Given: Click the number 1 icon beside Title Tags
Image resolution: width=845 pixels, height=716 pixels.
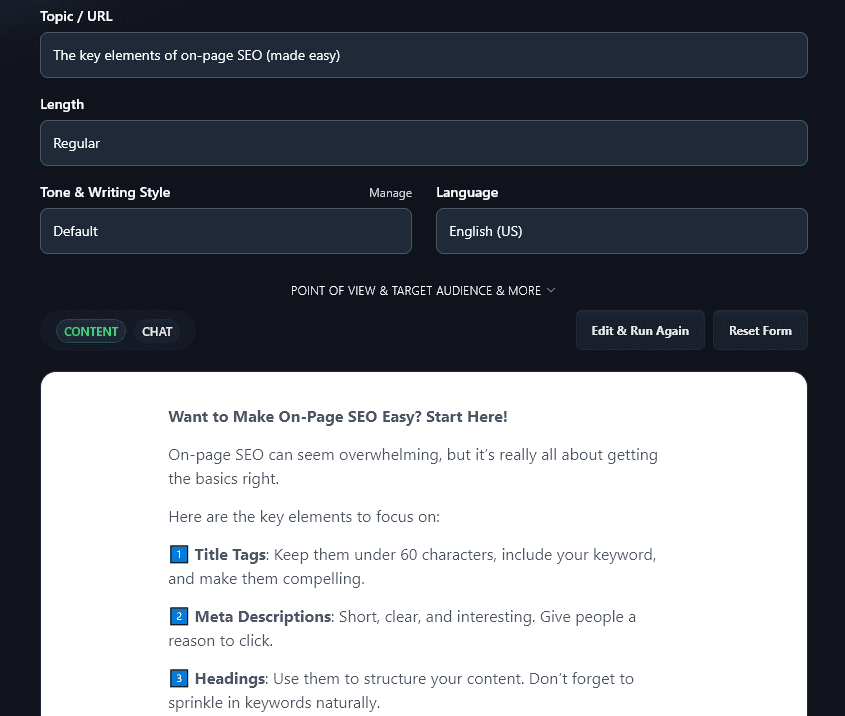Looking at the screenshot, I should pos(179,555).
